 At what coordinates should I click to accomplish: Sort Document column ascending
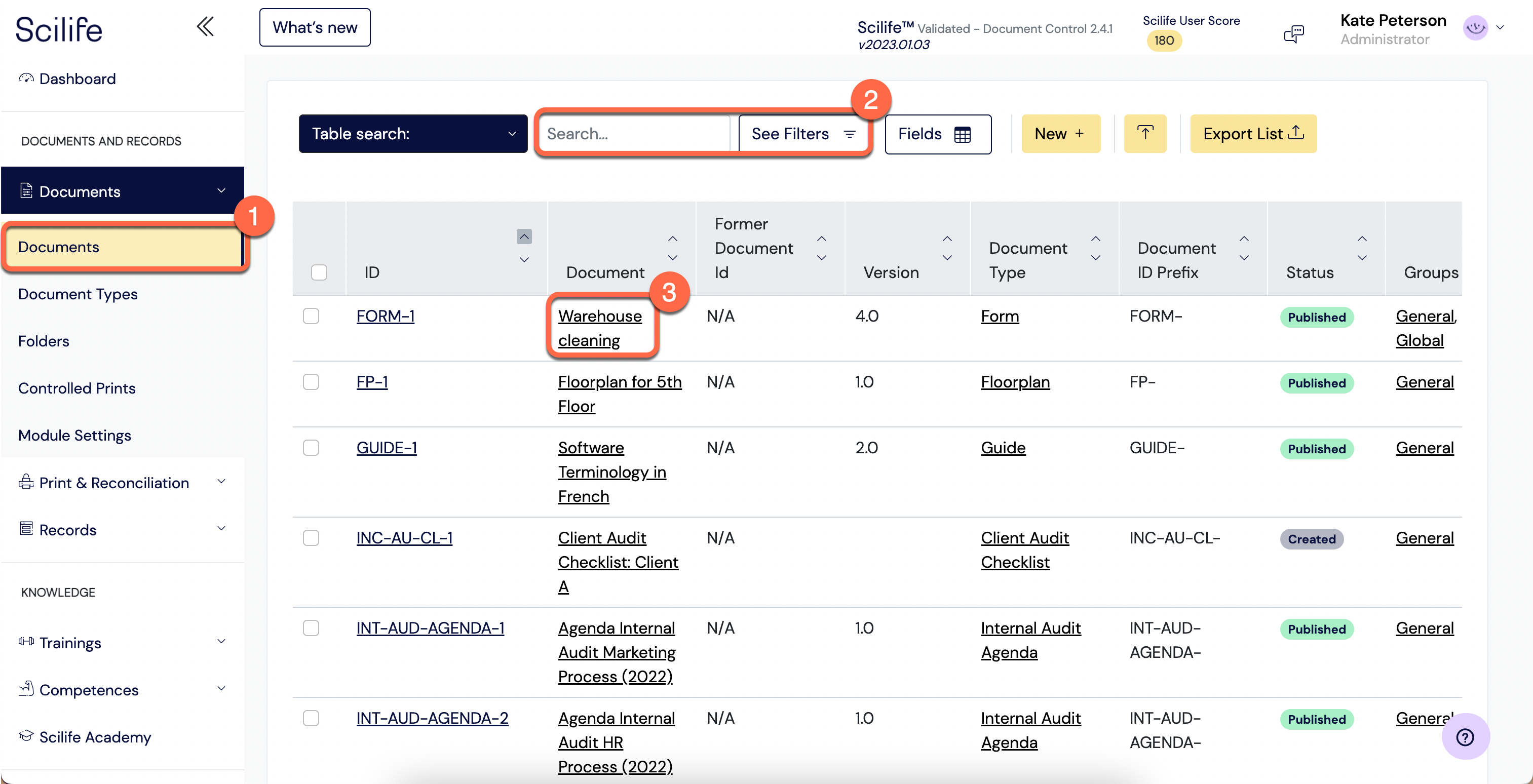click(x=672, y=239)
